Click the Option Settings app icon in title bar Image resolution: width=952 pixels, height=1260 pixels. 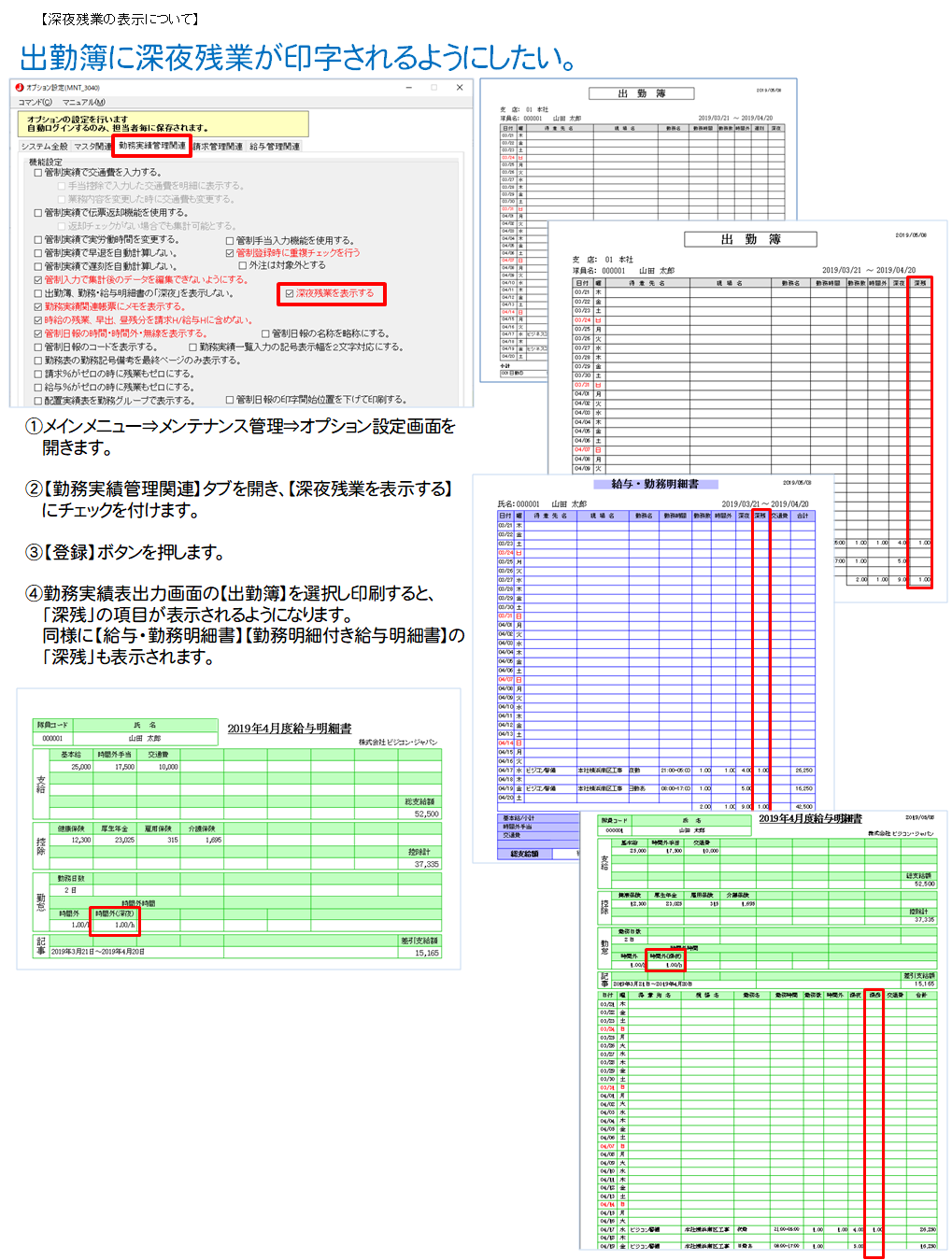coord(20,88)
